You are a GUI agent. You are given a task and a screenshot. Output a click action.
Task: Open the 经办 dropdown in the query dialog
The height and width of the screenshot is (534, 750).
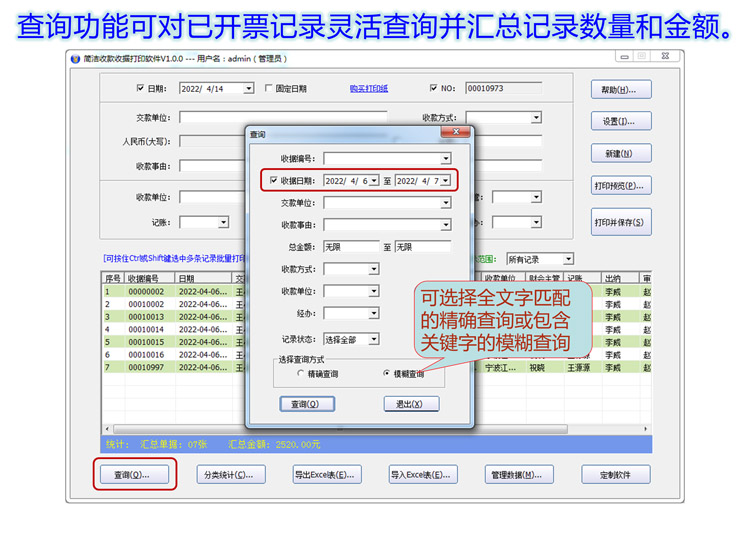point(374,313)
